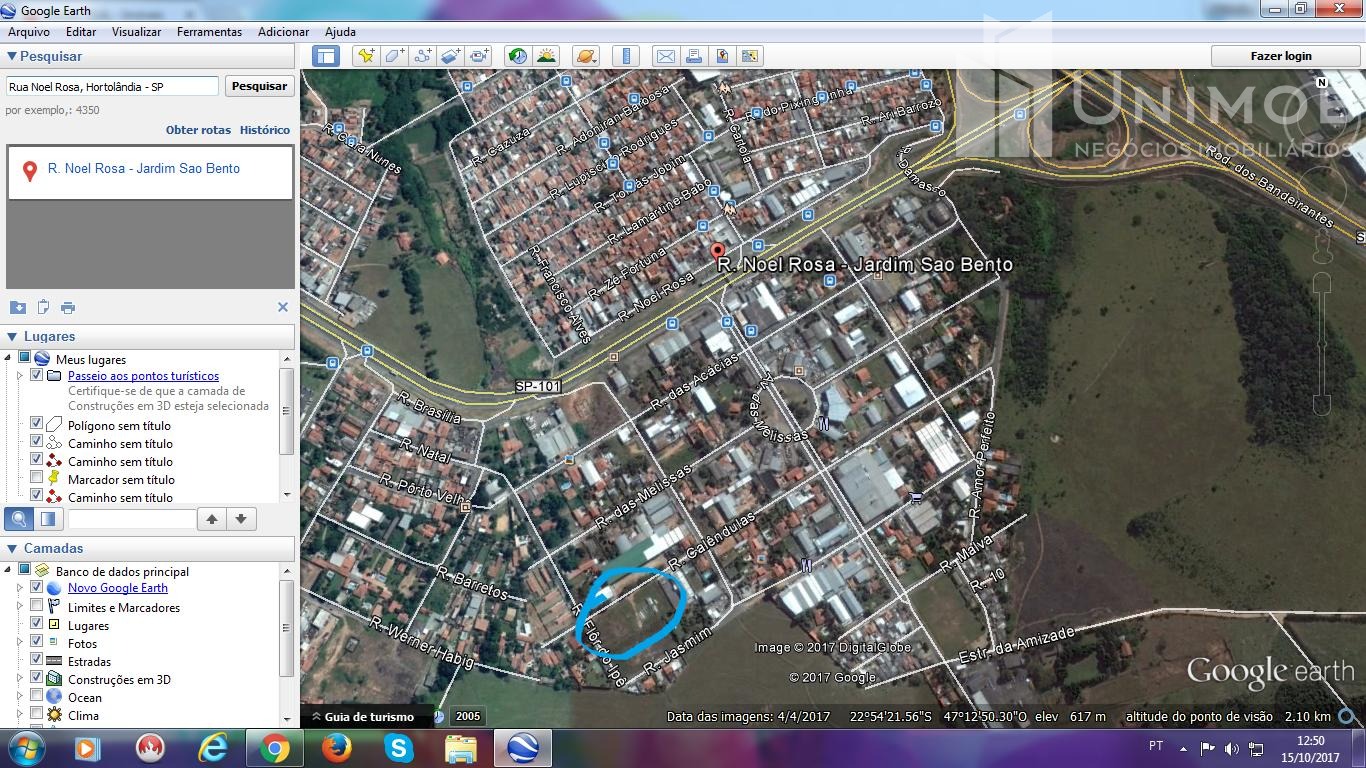
Task: Uncheck the Estradas layer checkbox
Action: tap(37, 661)
